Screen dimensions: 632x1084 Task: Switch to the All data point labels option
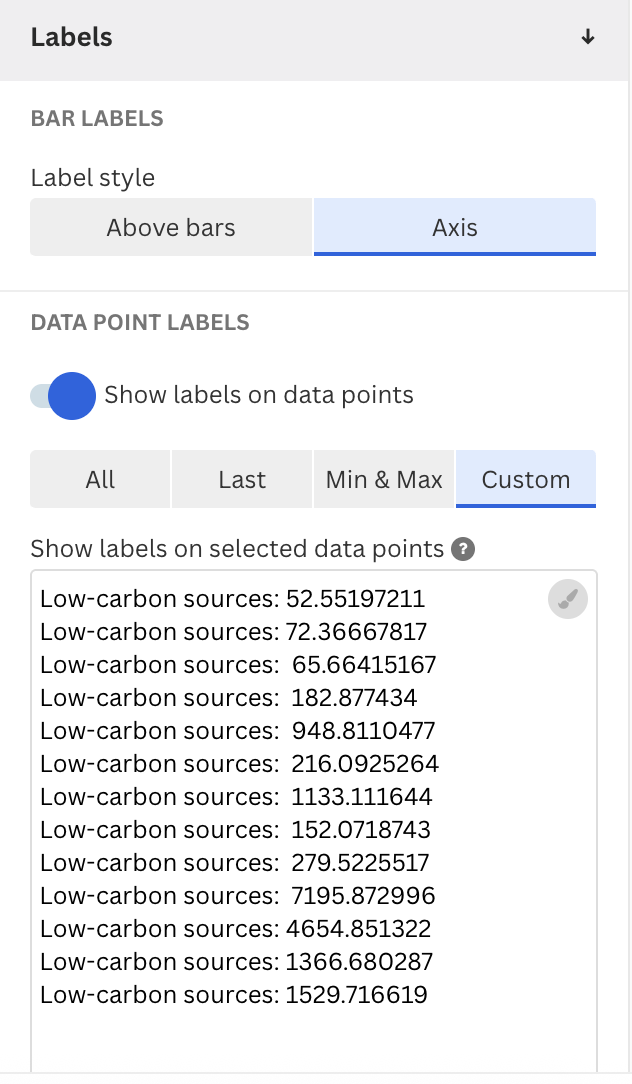point(100,479)
